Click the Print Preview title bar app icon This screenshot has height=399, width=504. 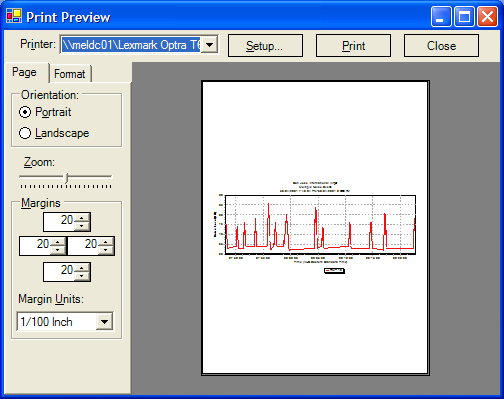pos(14,16)
